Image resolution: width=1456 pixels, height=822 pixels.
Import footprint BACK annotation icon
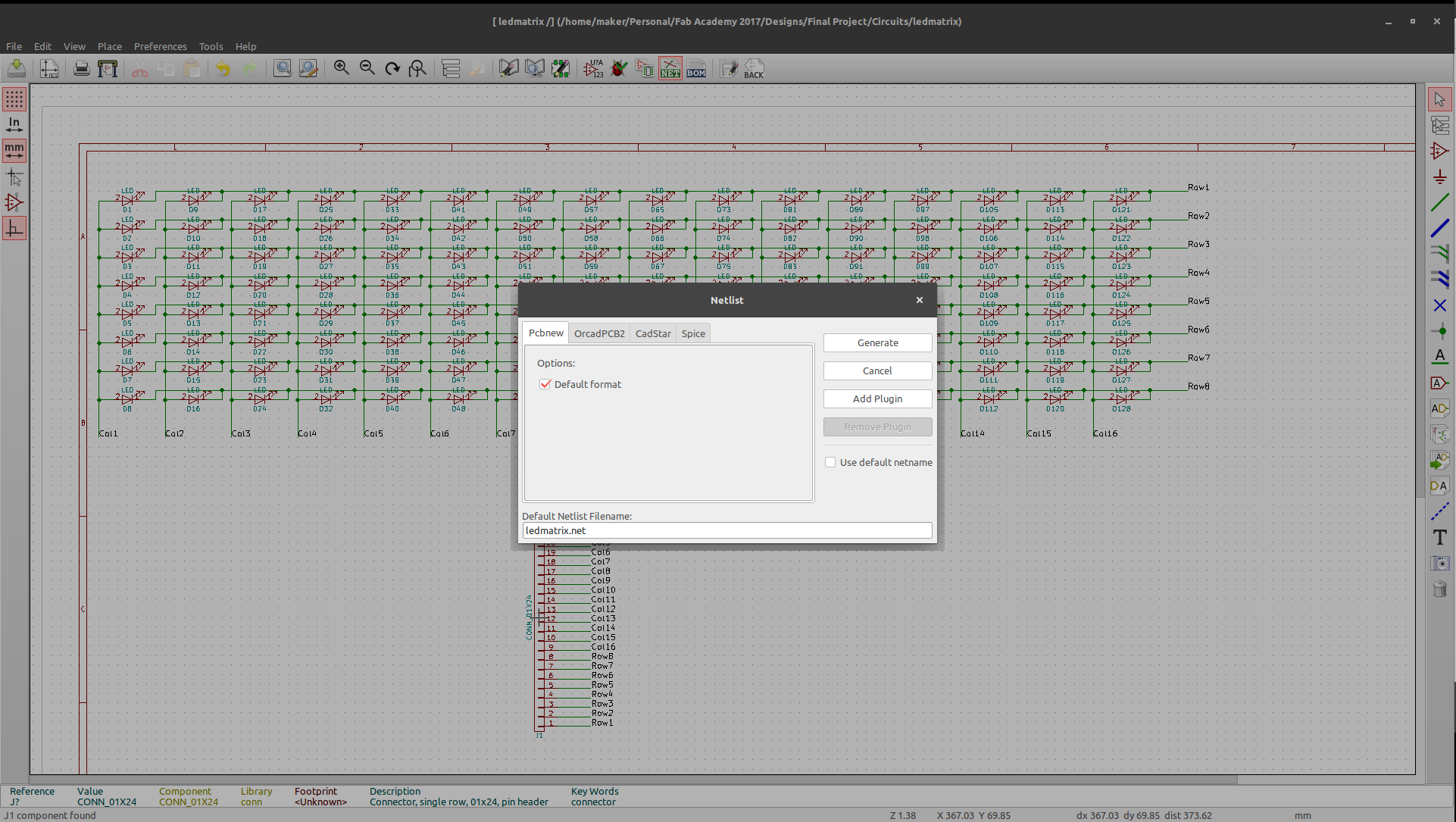755,69
